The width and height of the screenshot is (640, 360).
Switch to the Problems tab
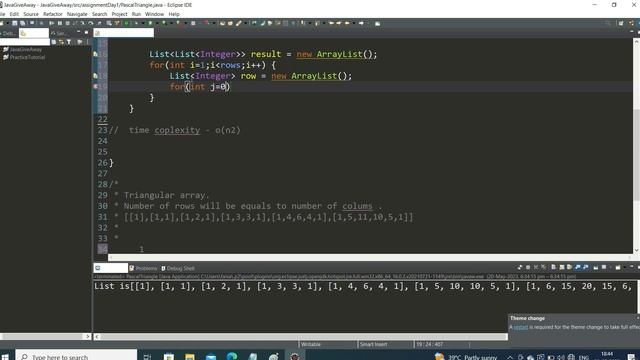pyautogui.click(x=143, y=268)
